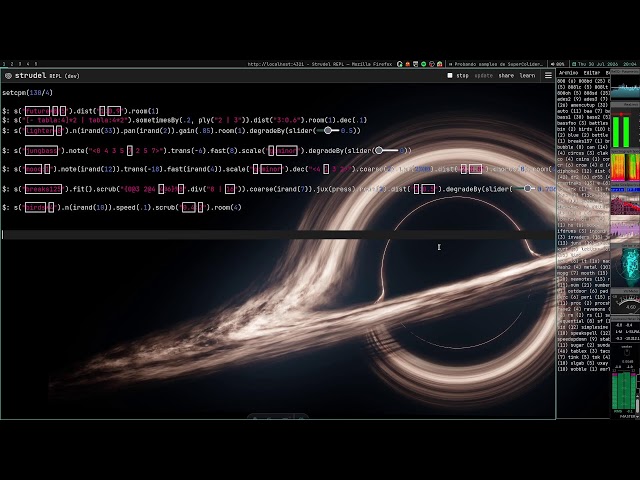Click the Strudel logo icon
The image size is (640, 480).
pos(8,76)
